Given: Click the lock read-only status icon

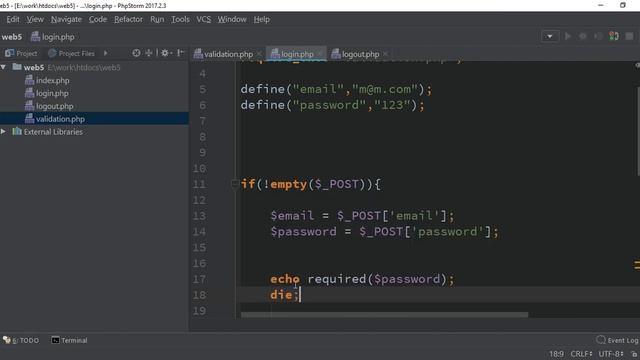Looking at the screenshot, I should click(x=634, y=354).
